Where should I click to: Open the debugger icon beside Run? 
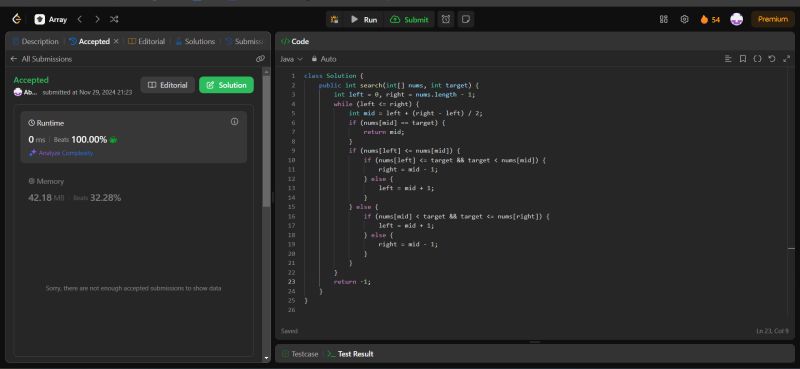pos(335,19)
